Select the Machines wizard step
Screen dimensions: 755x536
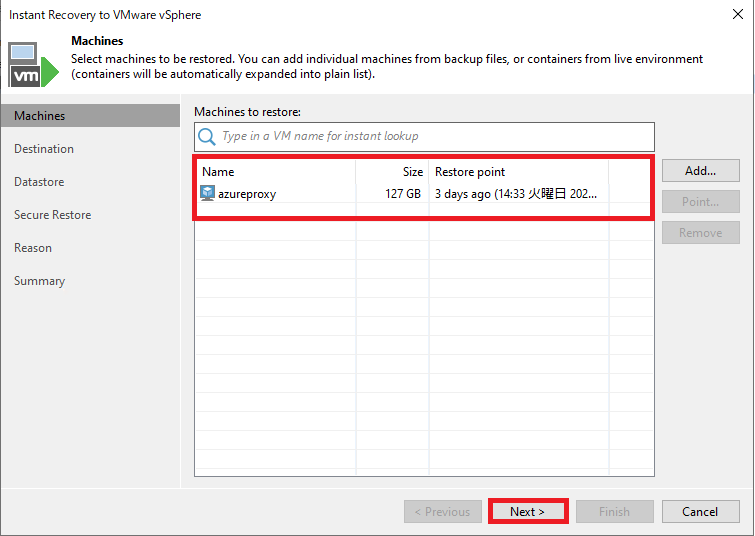coord(91,116)
